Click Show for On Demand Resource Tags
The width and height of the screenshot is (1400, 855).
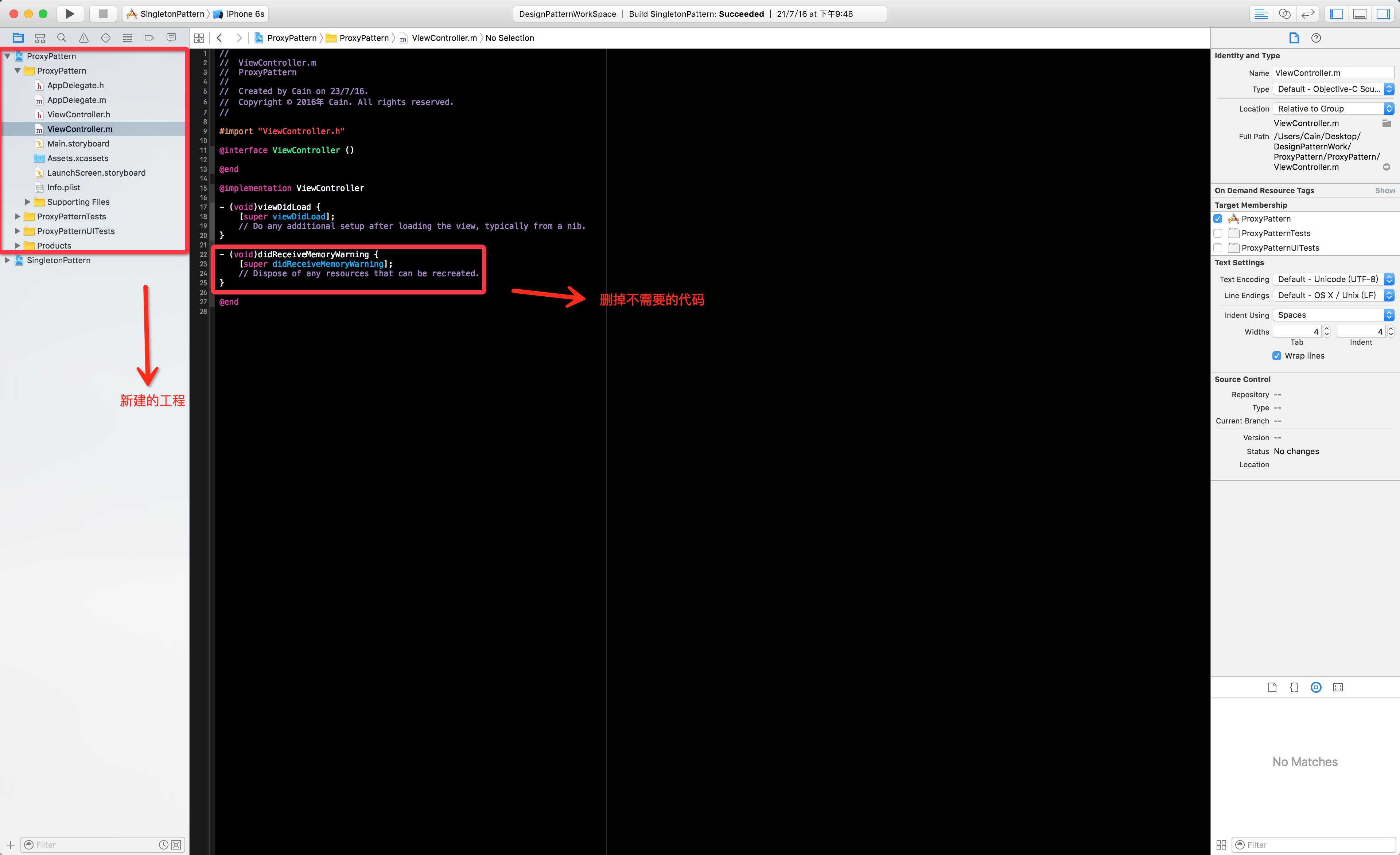1384,190
